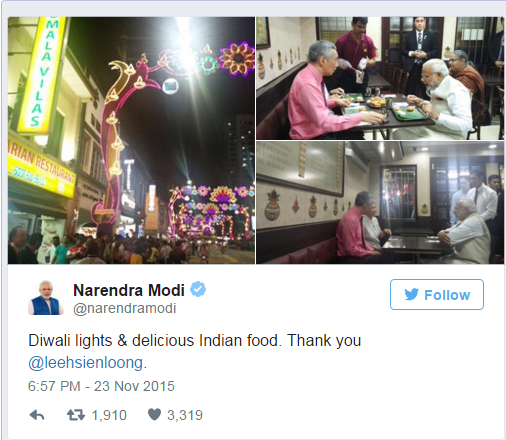This screenshot has height=440, width=506.
Task: Retweet using the retweet arrows icon
Action: (x=76, y=415)
